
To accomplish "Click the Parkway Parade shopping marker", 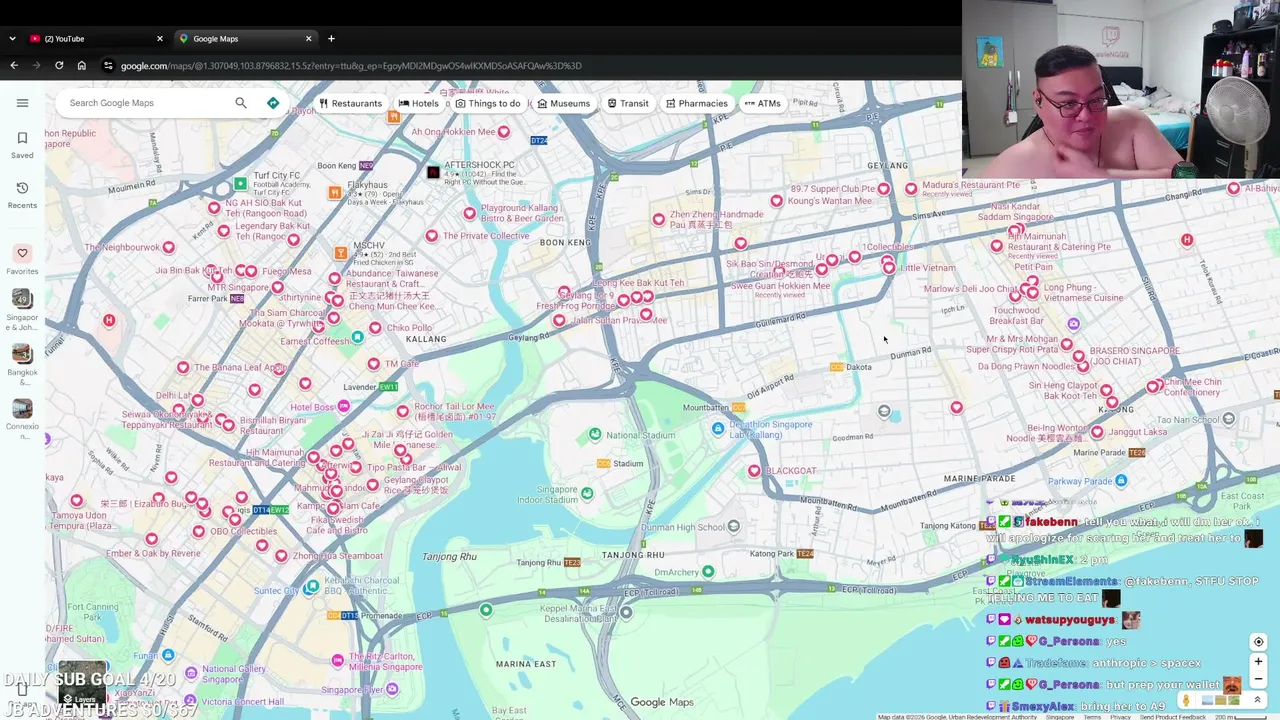I will pos(1121,481).
